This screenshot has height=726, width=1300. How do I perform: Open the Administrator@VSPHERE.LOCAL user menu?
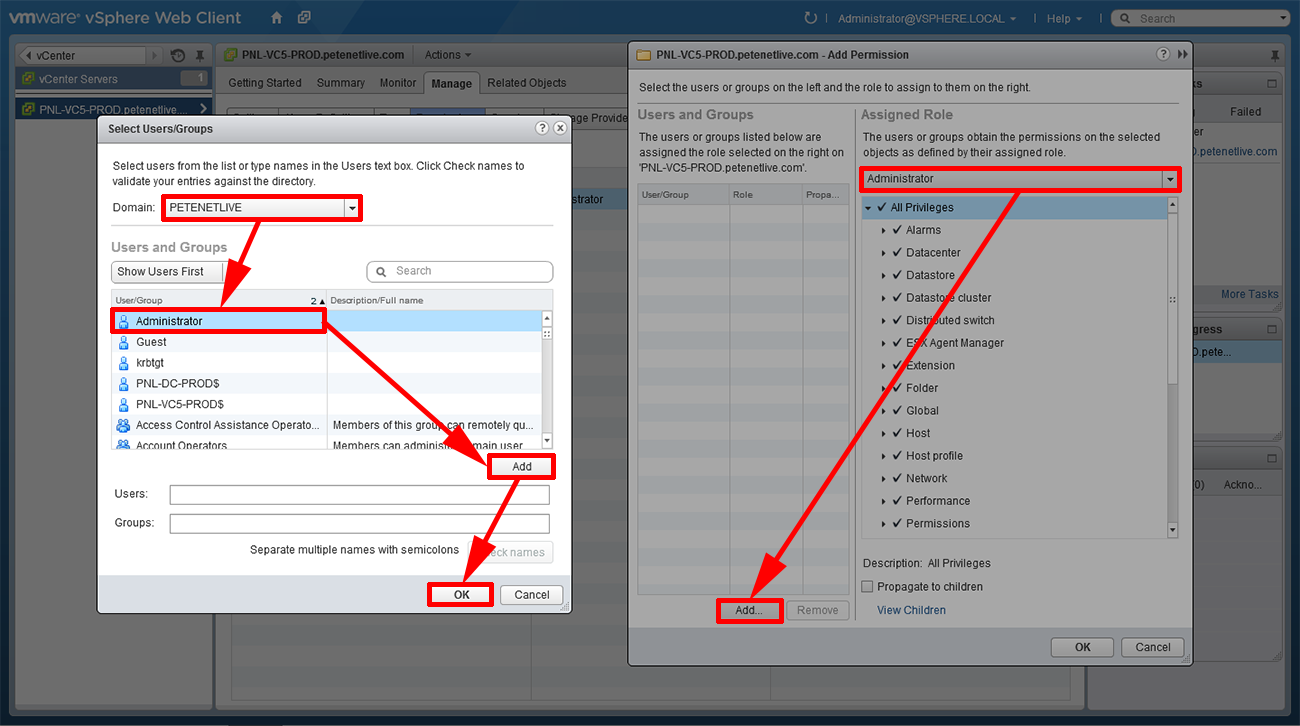click(x=927, y=18)
